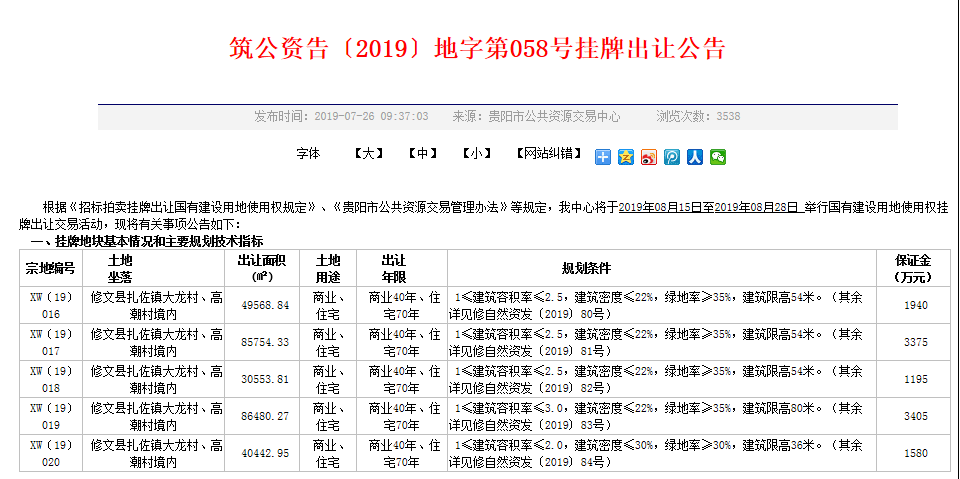Click the 筑公资告 058号 announcement title
Screen dimensions: 960x479
478,48
